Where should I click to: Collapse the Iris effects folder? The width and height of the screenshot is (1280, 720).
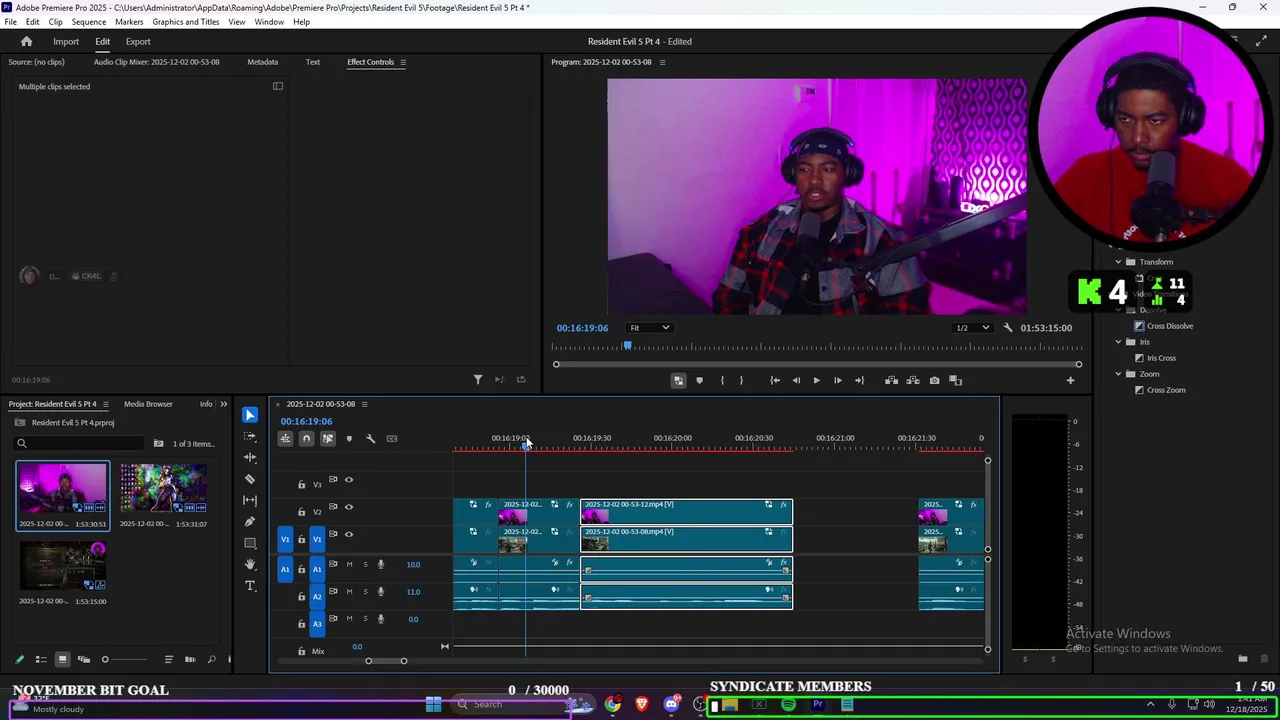coord(1118,342)
